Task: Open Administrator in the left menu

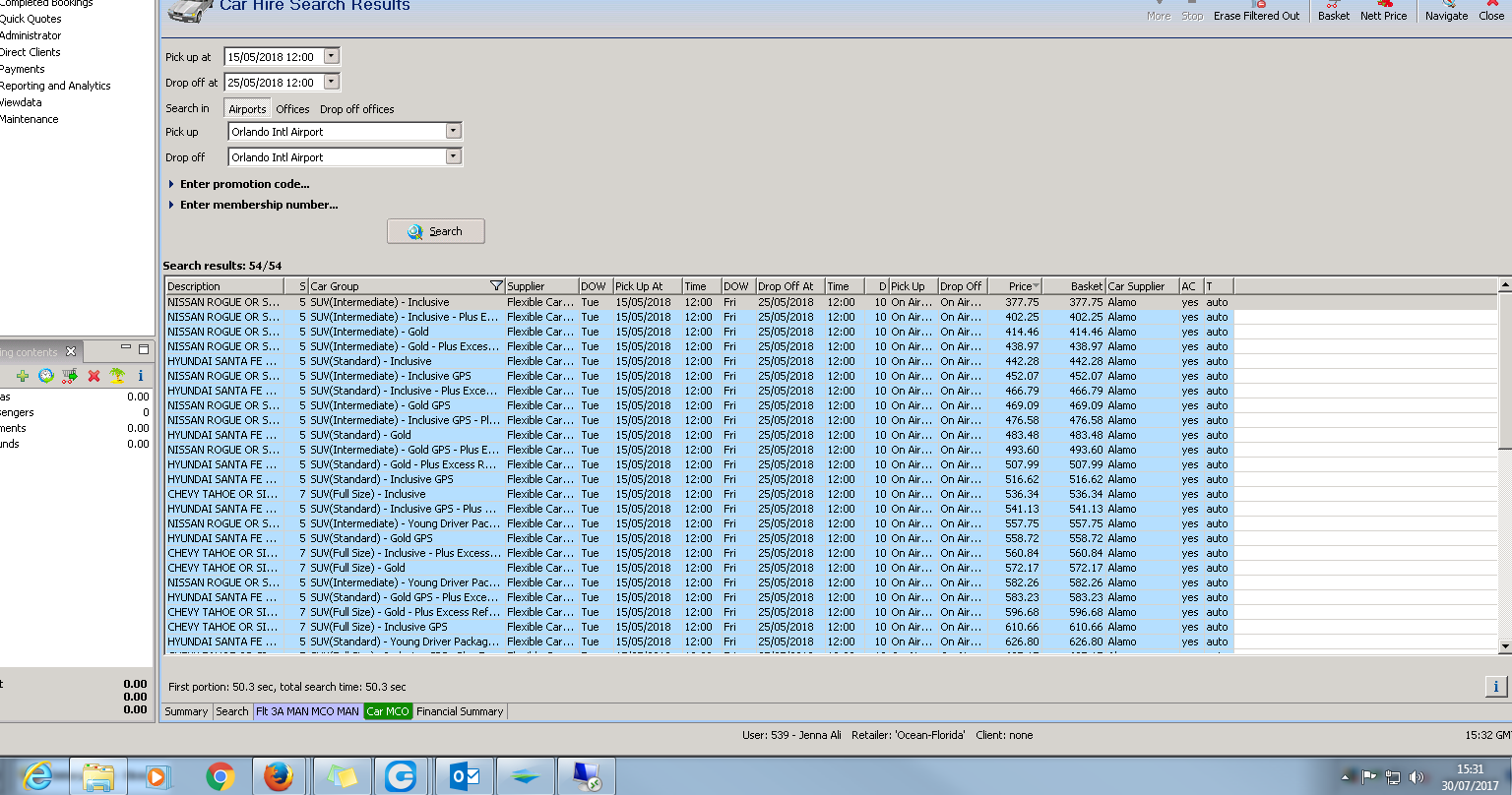Action: [31, 35]
